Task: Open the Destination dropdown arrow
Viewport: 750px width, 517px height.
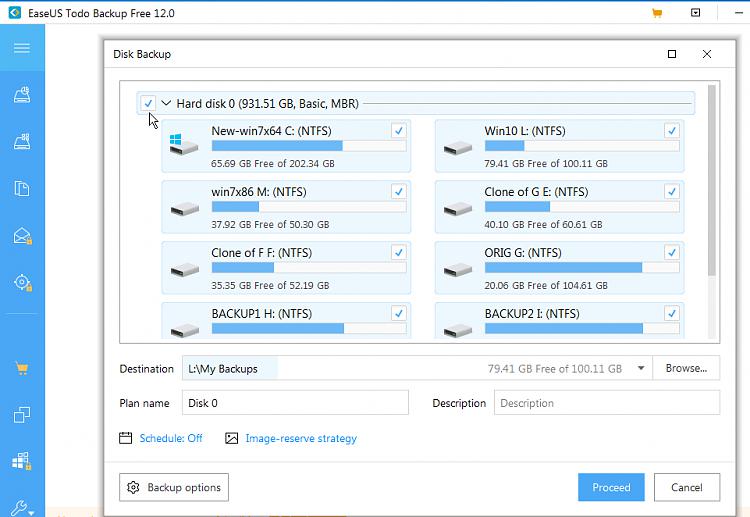Action: 641,368
